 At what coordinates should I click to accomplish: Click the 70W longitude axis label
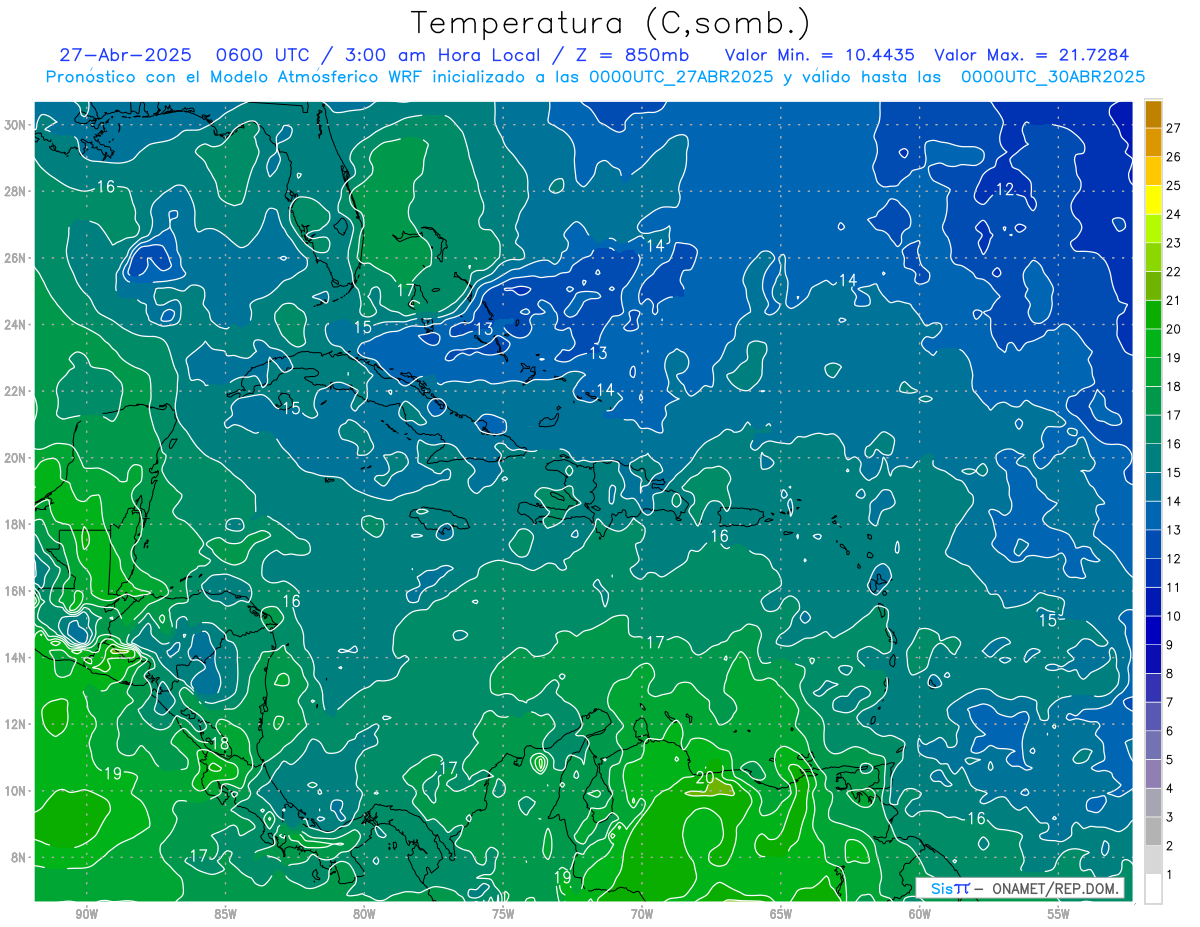[x=642, y=914]
